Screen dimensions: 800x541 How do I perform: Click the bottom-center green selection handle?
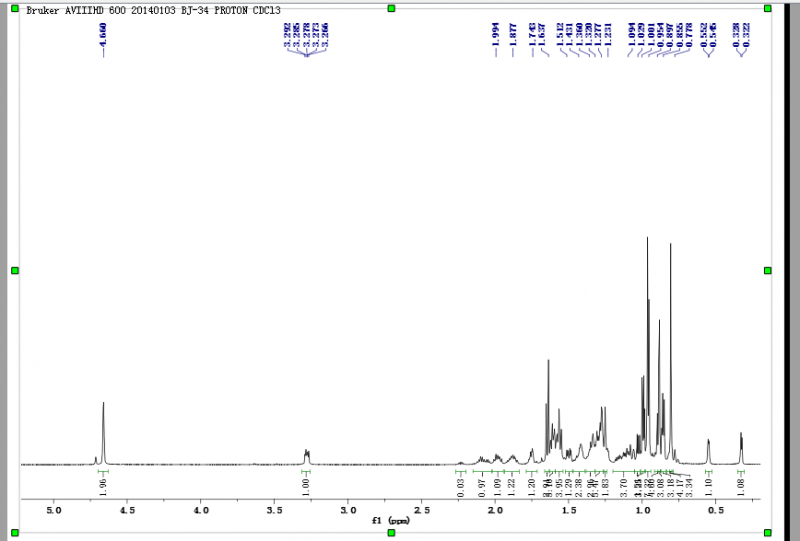391,532
